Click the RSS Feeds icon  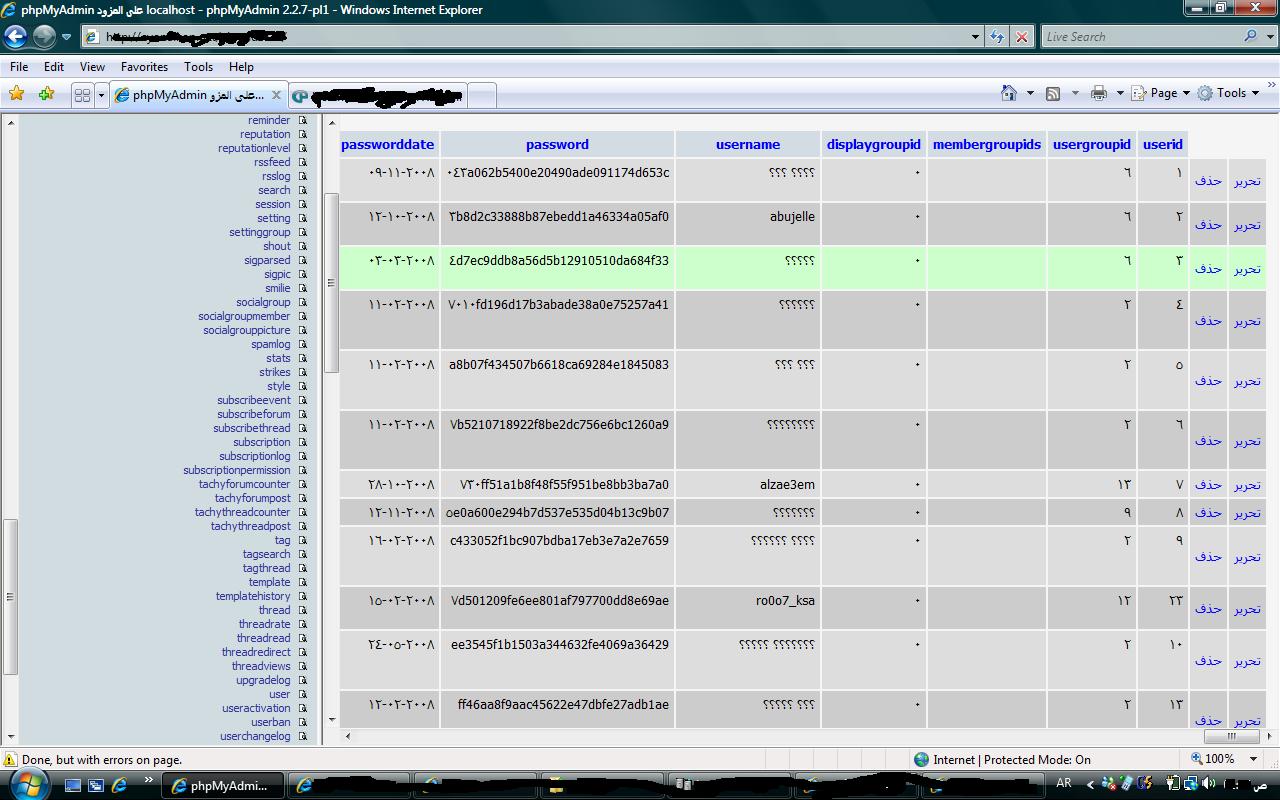[x=1053, y=93]
